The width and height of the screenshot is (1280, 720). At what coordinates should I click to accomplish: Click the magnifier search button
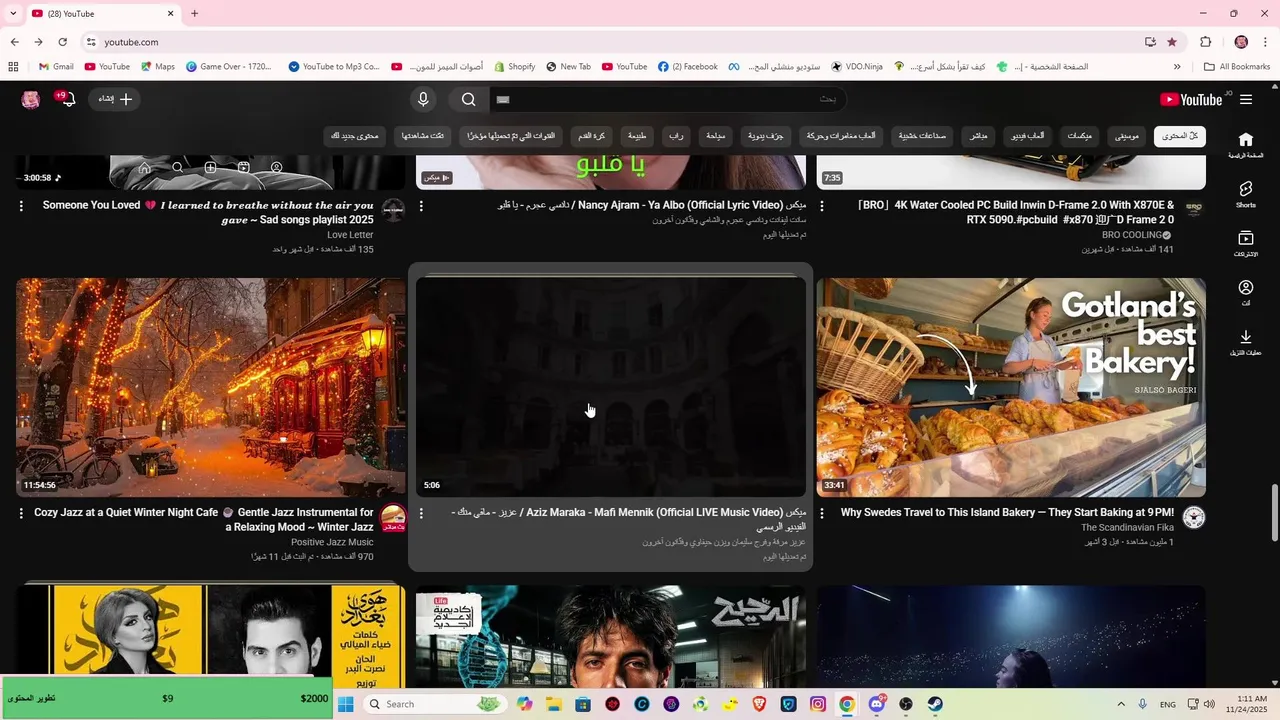pos(468,99)
